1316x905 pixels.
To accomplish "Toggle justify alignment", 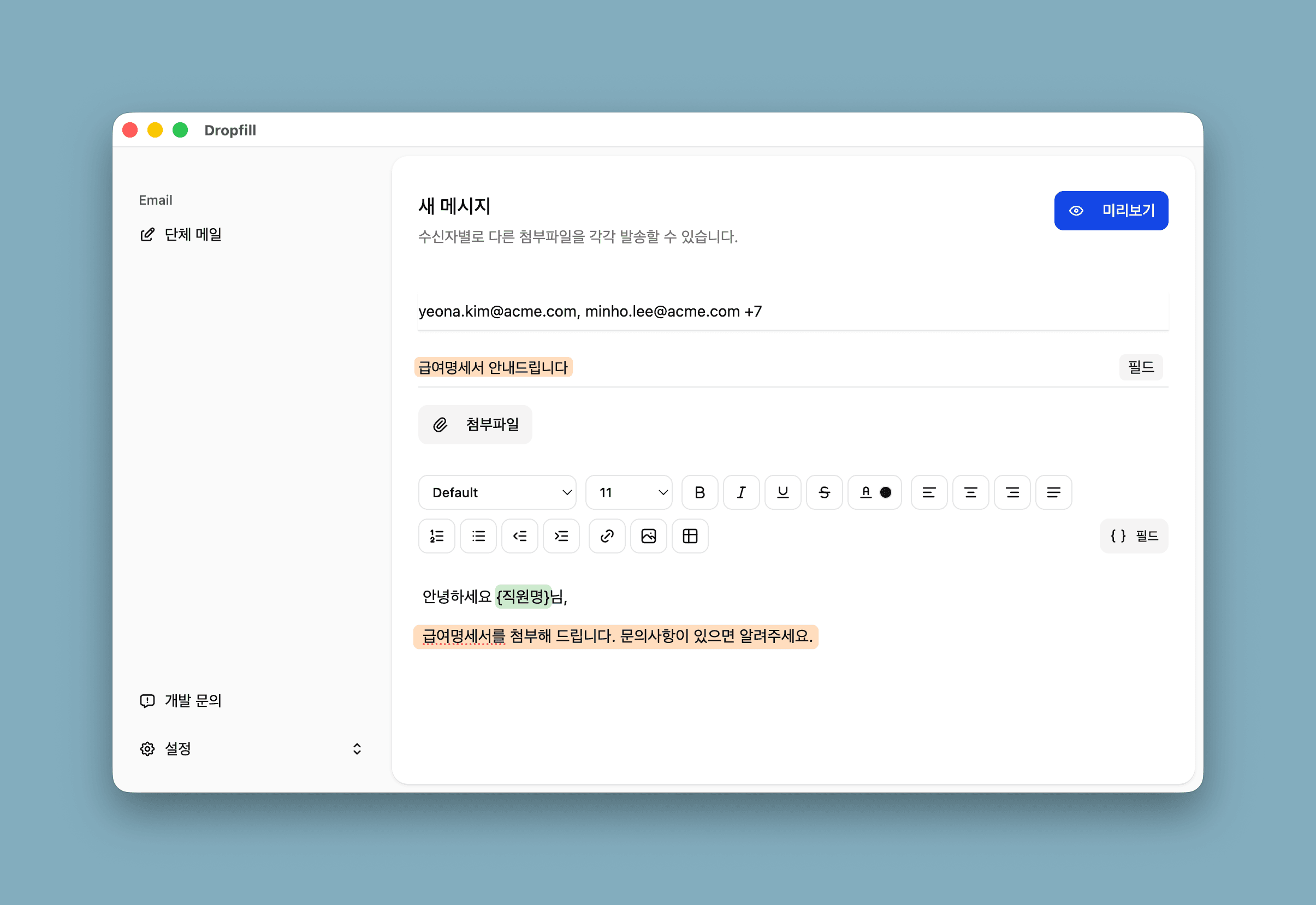I will coord(1053,492).
